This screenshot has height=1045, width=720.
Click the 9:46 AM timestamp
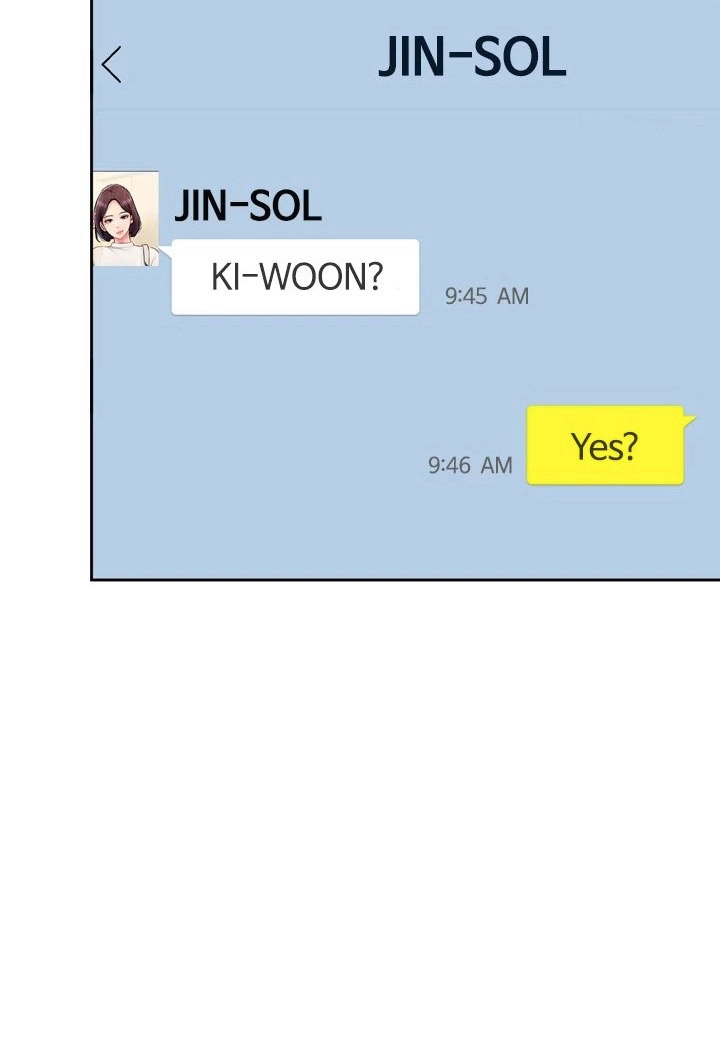[x=470, y=465]
